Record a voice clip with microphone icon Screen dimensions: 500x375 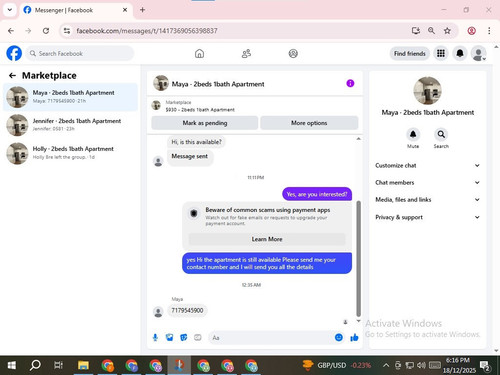coord(155,338)
